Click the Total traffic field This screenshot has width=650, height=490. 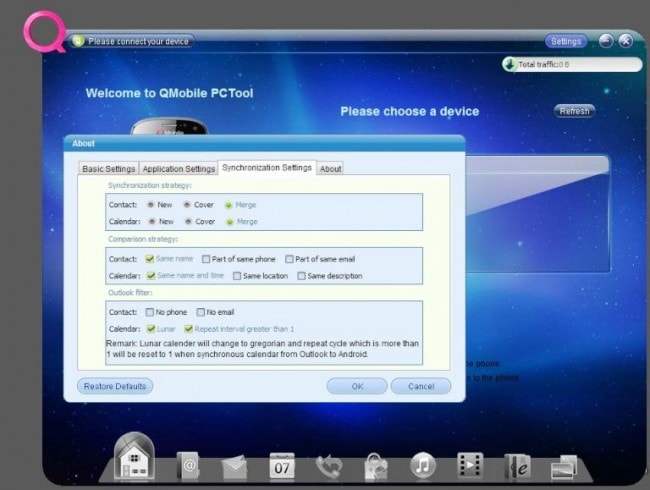(x=572, y=64)
